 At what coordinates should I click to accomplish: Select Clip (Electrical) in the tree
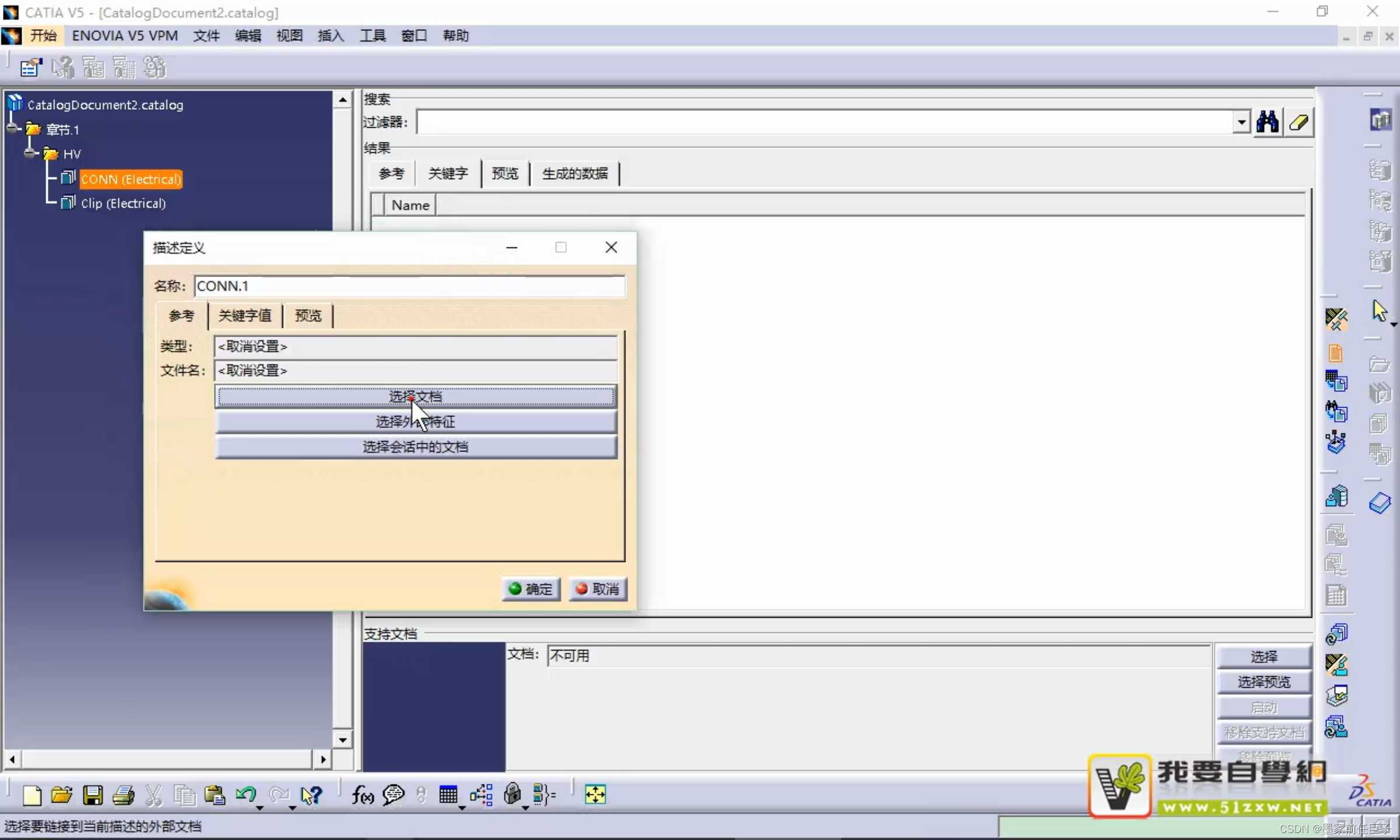click(x=123, y=203)
